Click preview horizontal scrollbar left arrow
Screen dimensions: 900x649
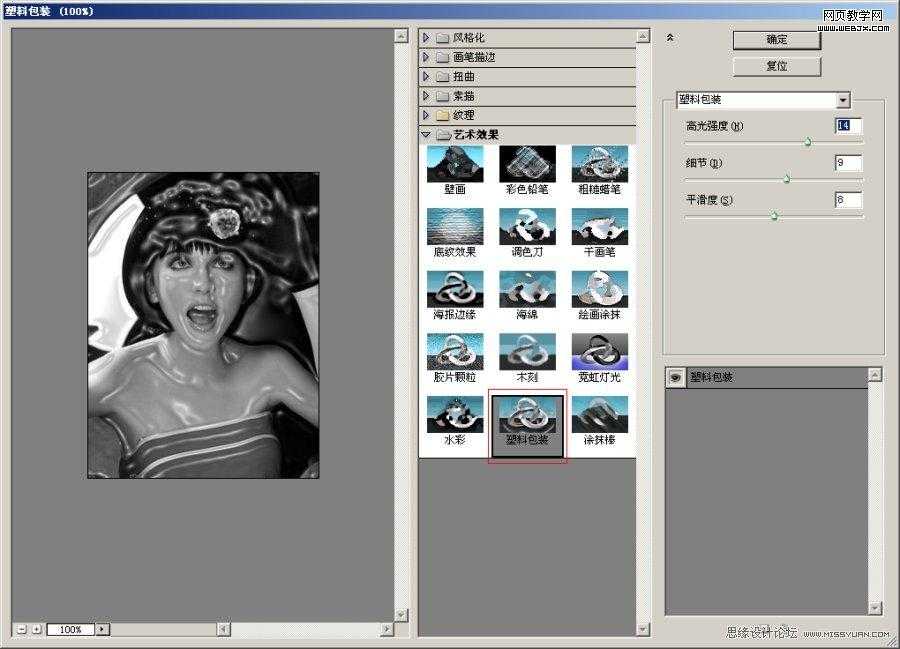(223, 629)
